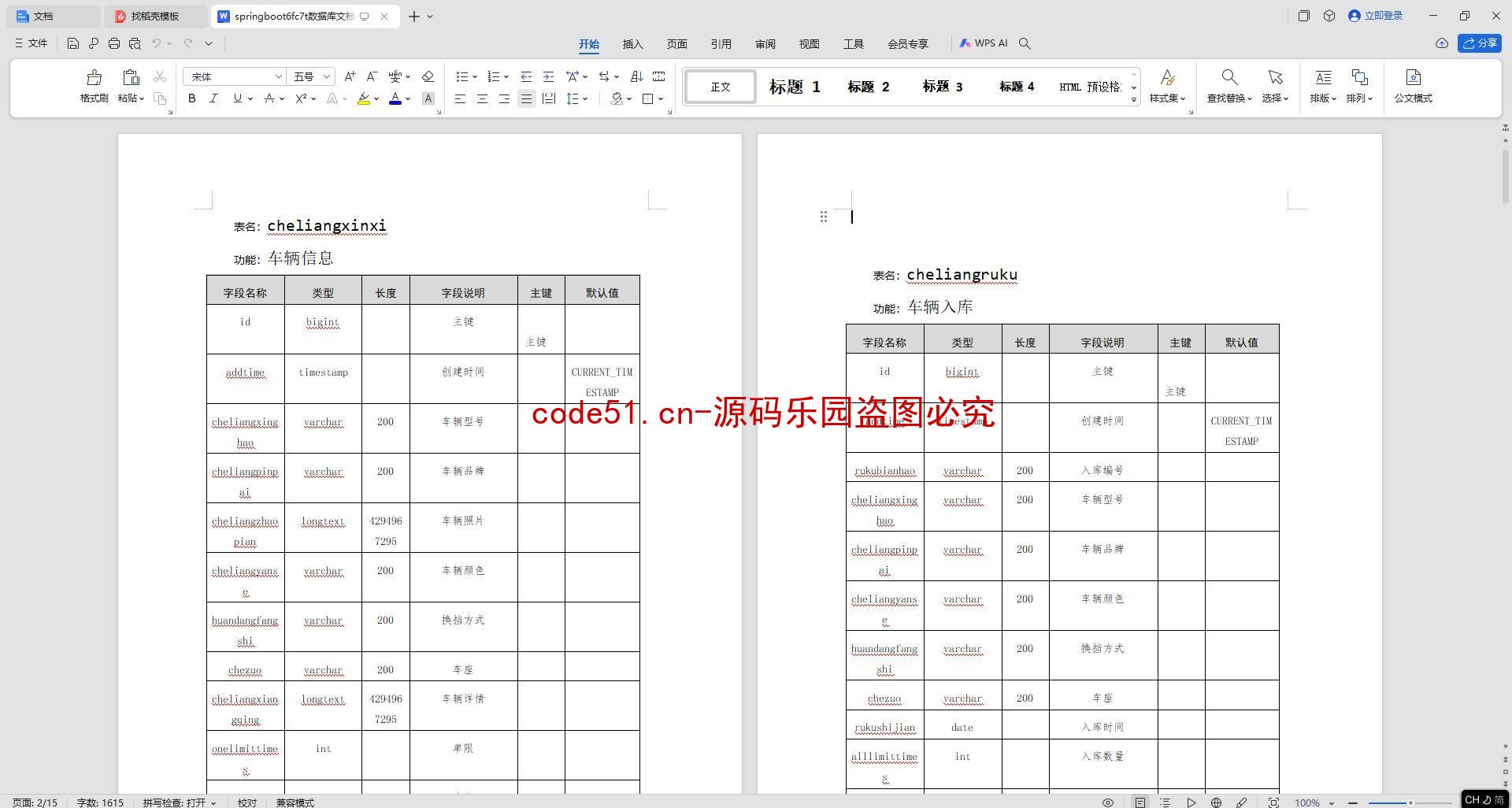
Task: Toggle page layout view in status bar
Action: point(1140,802)
